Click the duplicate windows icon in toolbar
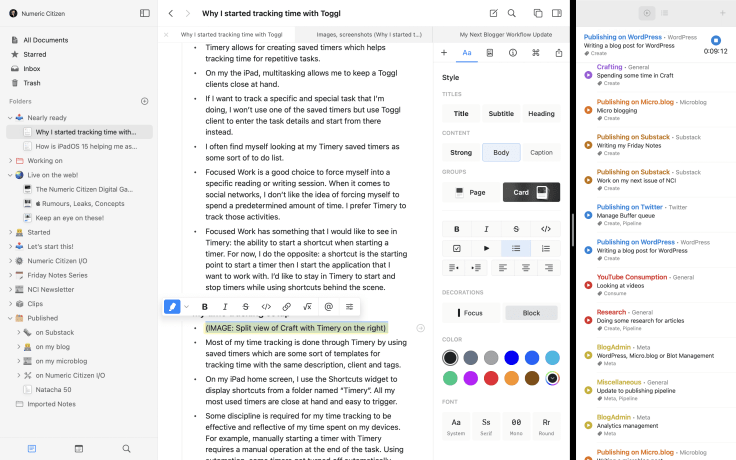736x460 pixels. (x=538, y=13)
